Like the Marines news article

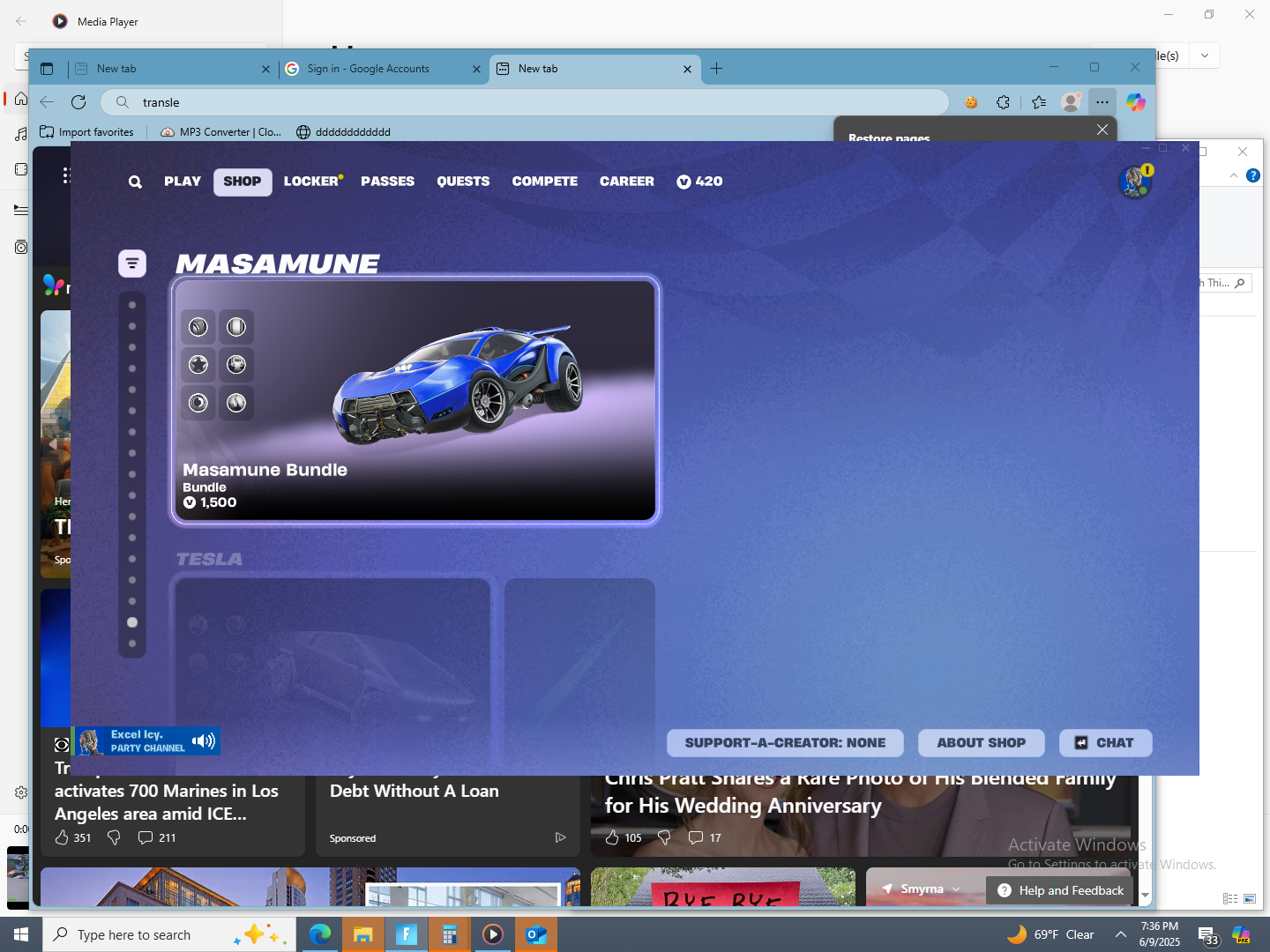[62, 837]
